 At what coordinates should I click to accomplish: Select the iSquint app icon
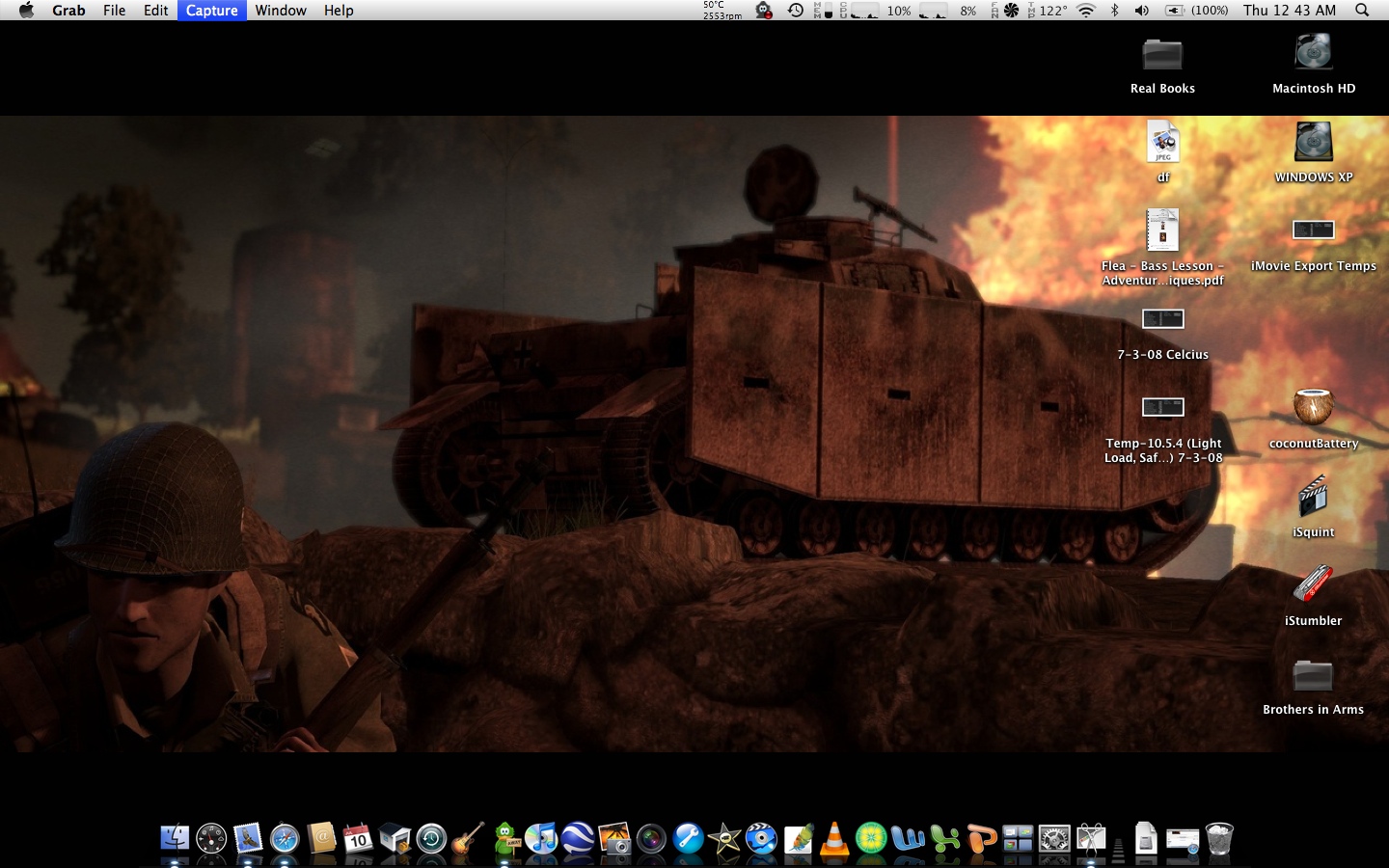coord(1314,507)
